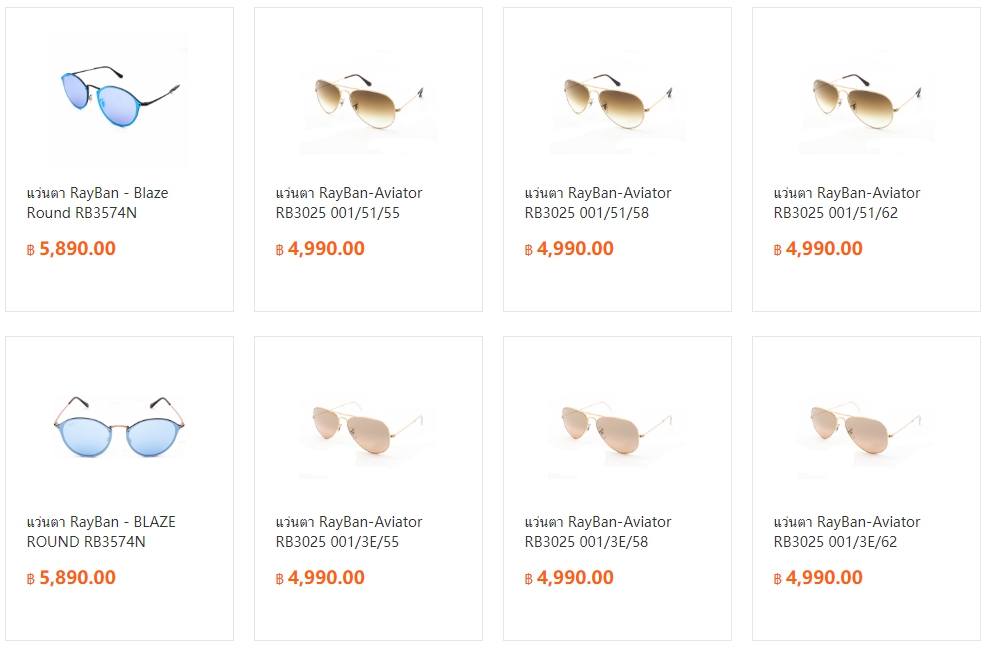Open the 'RayBan-Aviator RB3025 001/51/58' title link
Screen dimensions: 987x648
597,203
